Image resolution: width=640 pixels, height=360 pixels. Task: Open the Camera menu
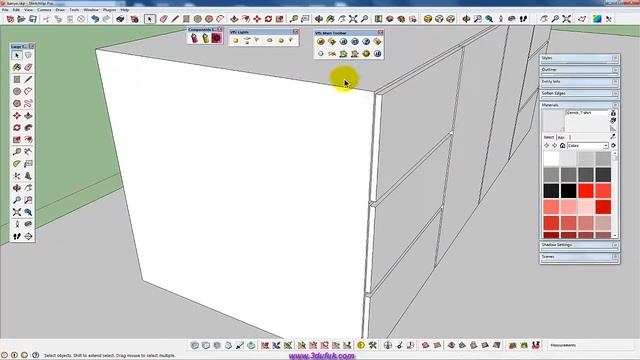44,9
